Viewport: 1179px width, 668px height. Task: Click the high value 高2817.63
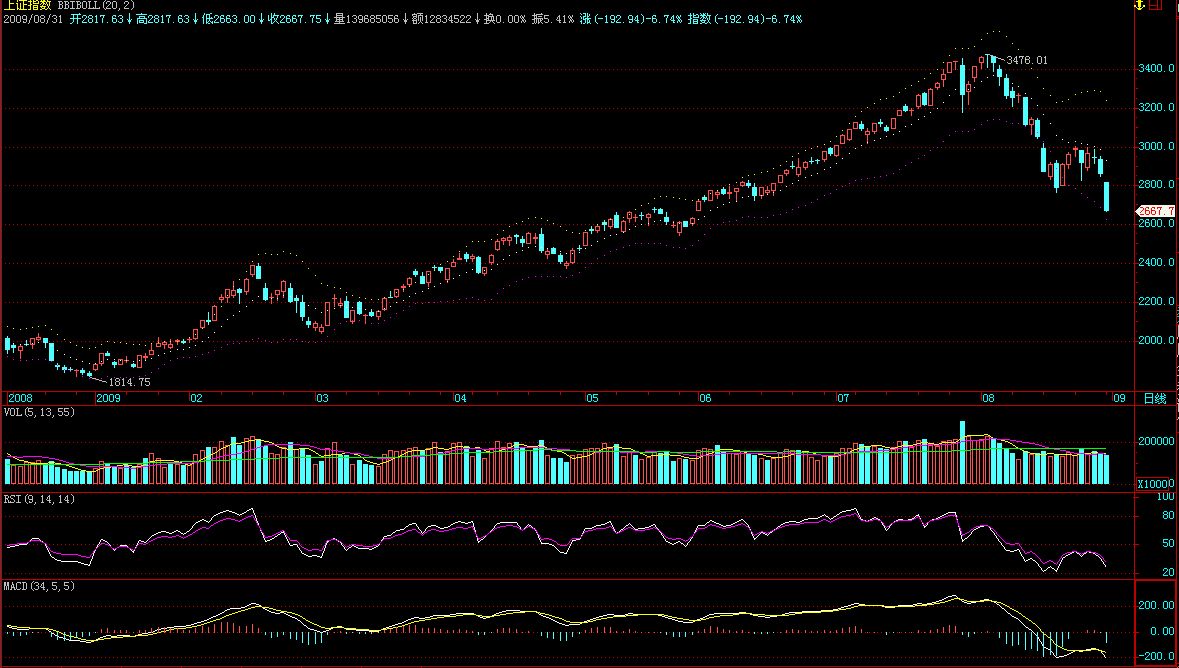pyautogui.click(x=162, y=19)
